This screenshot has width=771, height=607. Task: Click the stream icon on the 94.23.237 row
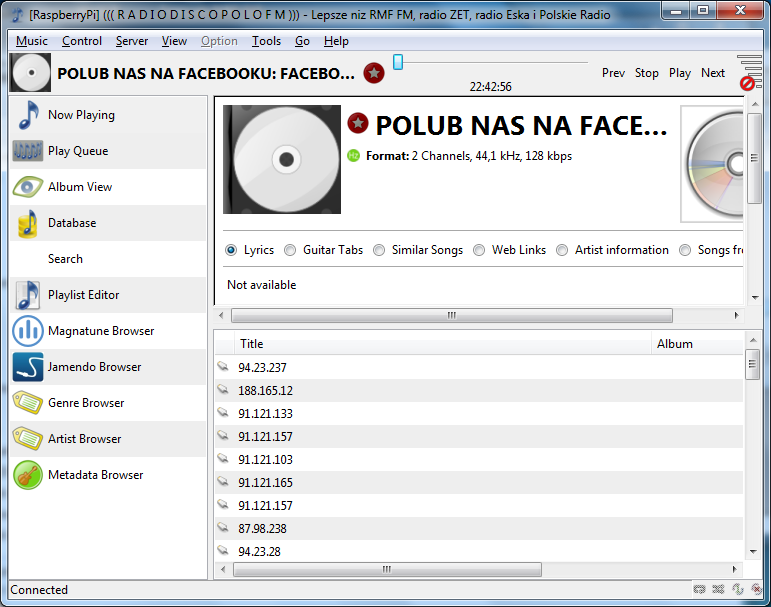tap(223, 366)
